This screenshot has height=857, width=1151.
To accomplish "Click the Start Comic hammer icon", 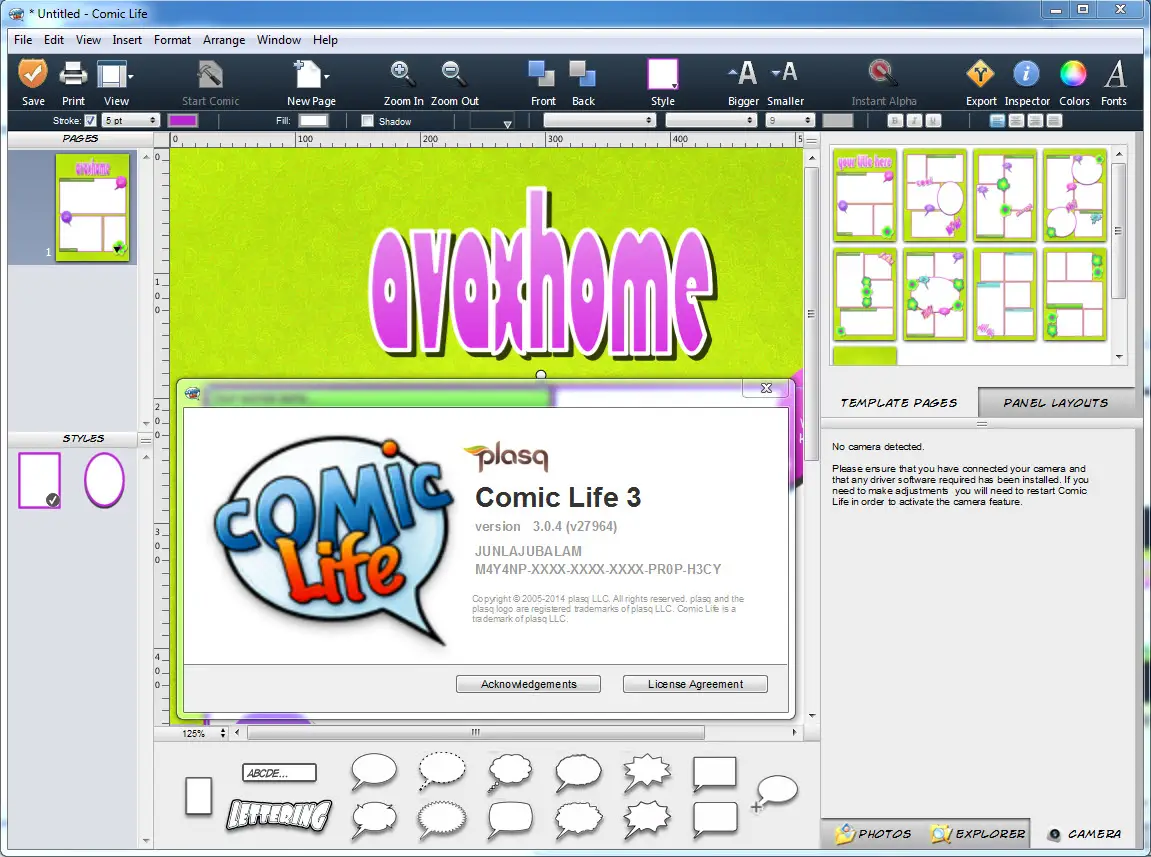I will click(x=210, y=75).
